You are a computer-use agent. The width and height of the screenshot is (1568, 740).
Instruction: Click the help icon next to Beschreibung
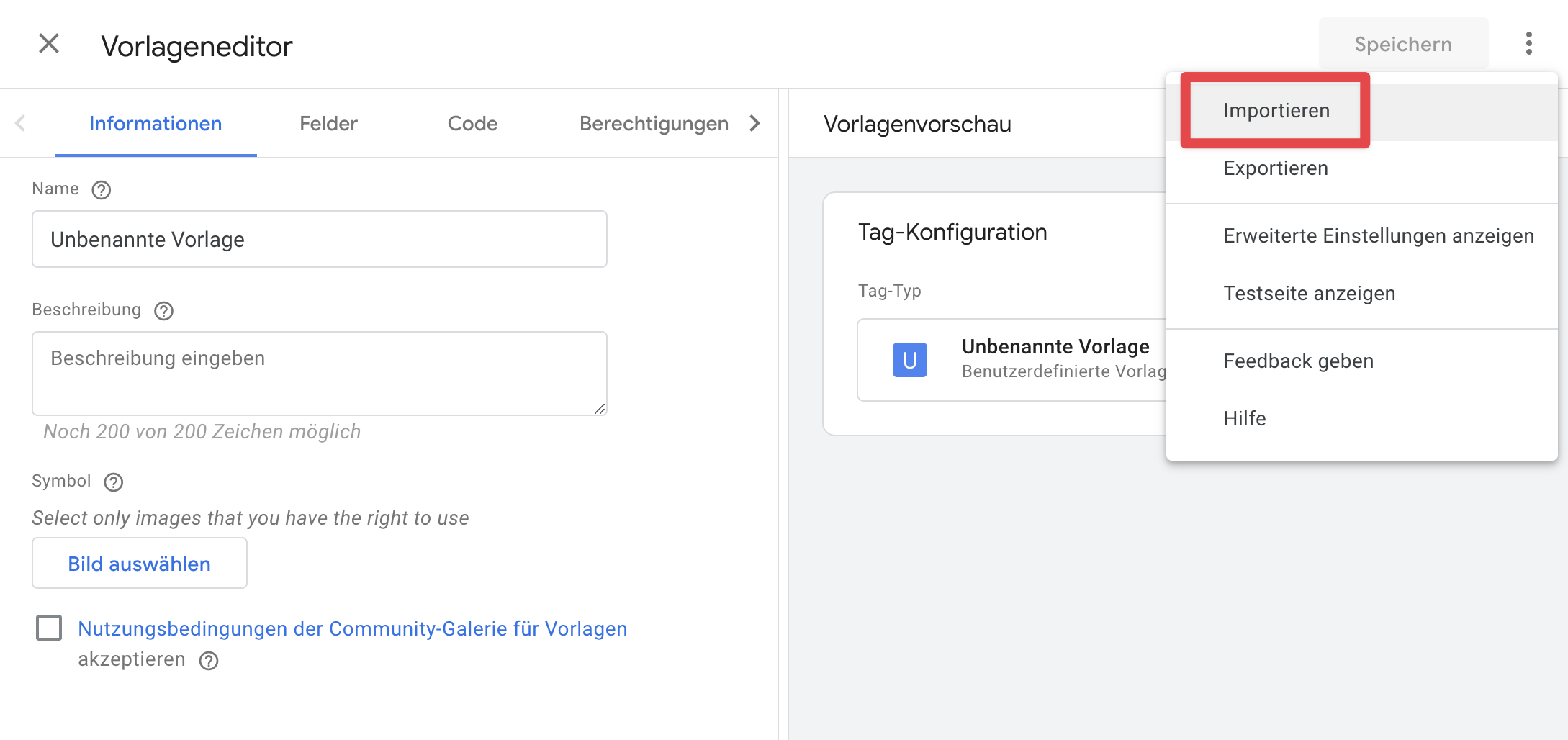[x=164, y=311]
